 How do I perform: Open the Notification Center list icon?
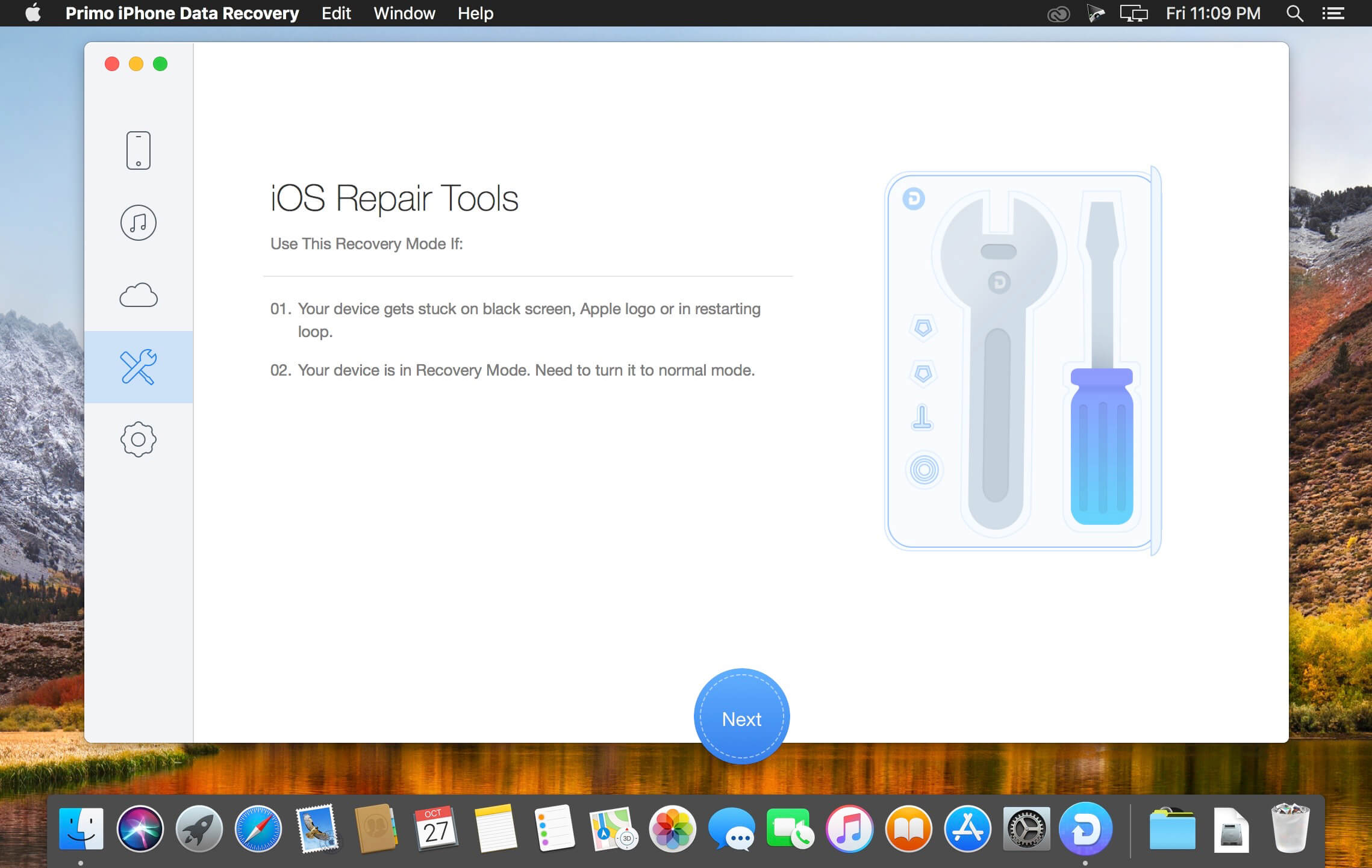1333,13
